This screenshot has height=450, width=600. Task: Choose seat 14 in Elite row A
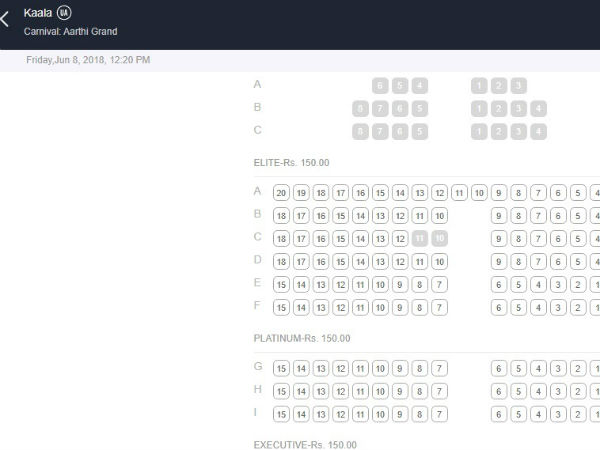(x=400, y=192)
